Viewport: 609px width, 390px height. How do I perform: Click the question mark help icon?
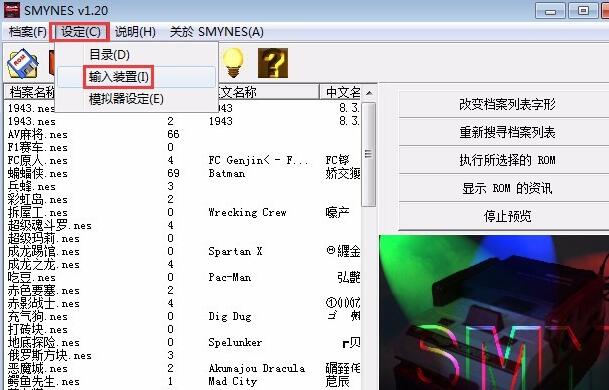tap(273, 63)
